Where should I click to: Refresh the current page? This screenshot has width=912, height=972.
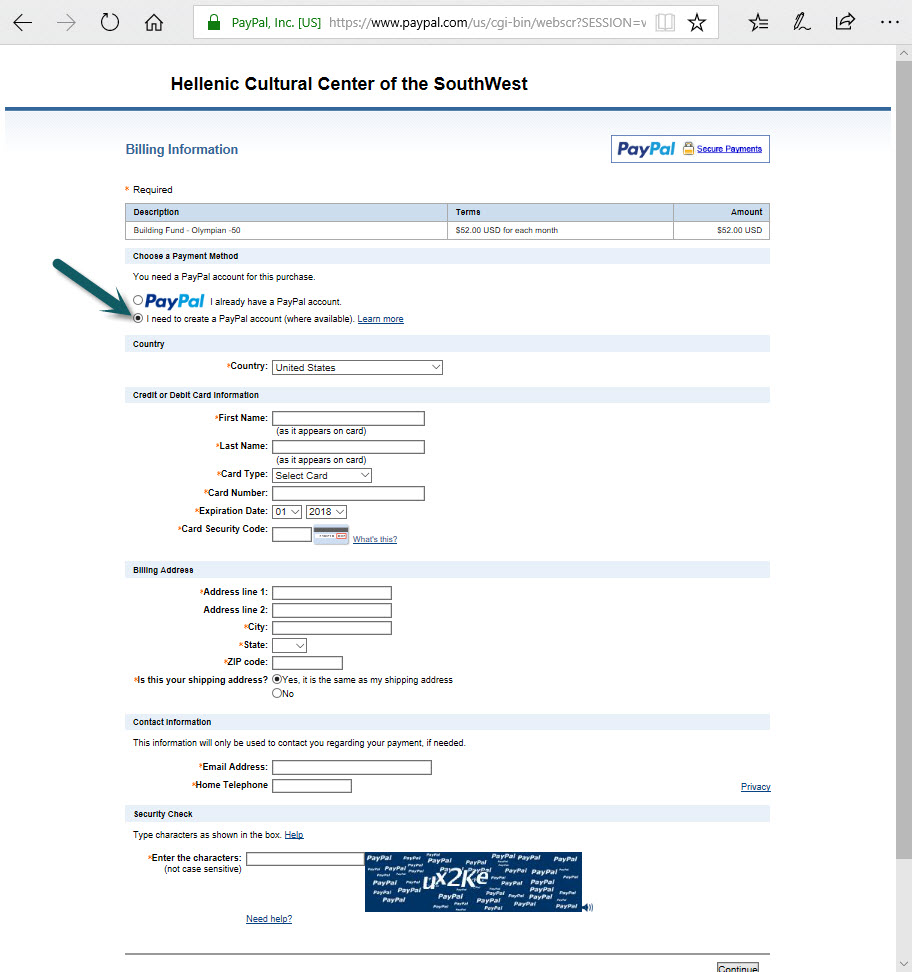[x=110, y=23]
